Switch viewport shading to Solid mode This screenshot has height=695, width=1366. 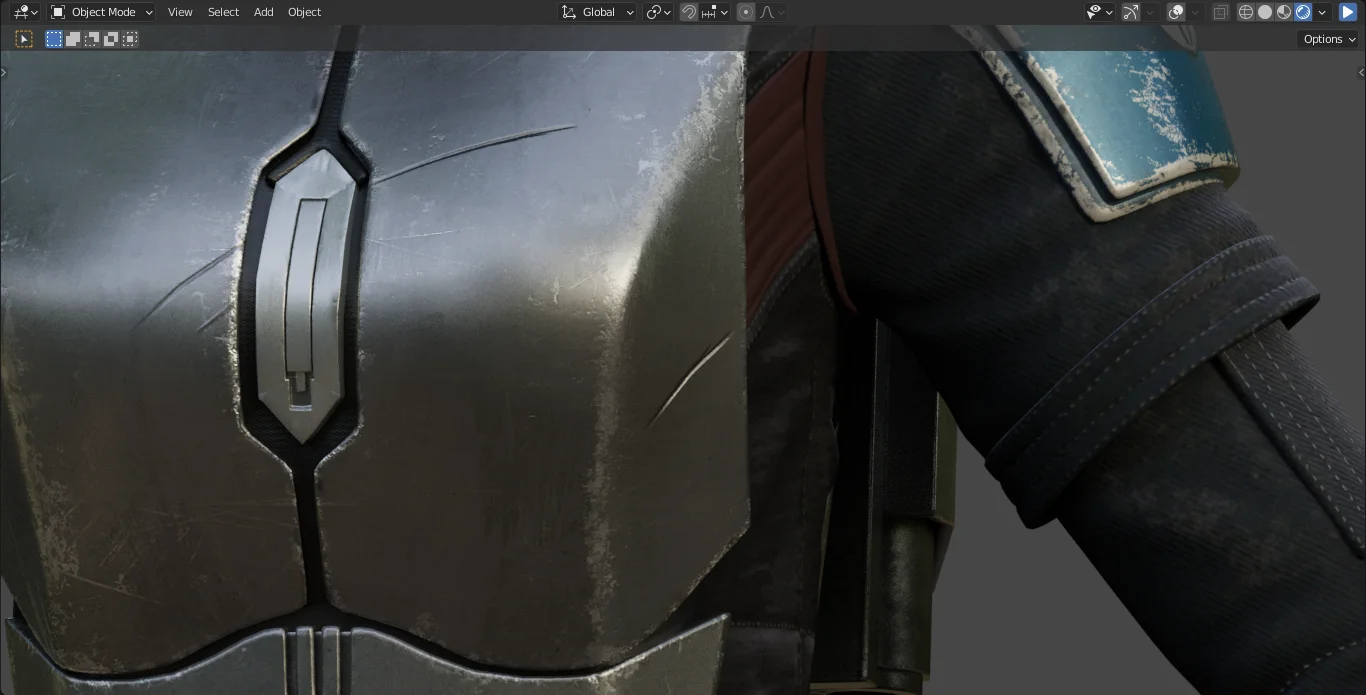click(1264, 12)
